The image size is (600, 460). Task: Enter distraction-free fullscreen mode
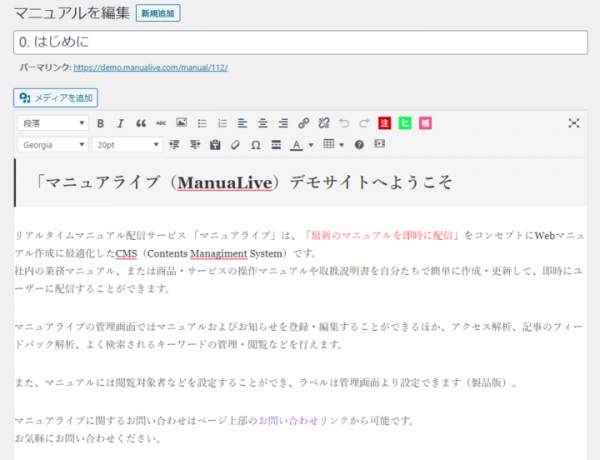pos(574,123)
